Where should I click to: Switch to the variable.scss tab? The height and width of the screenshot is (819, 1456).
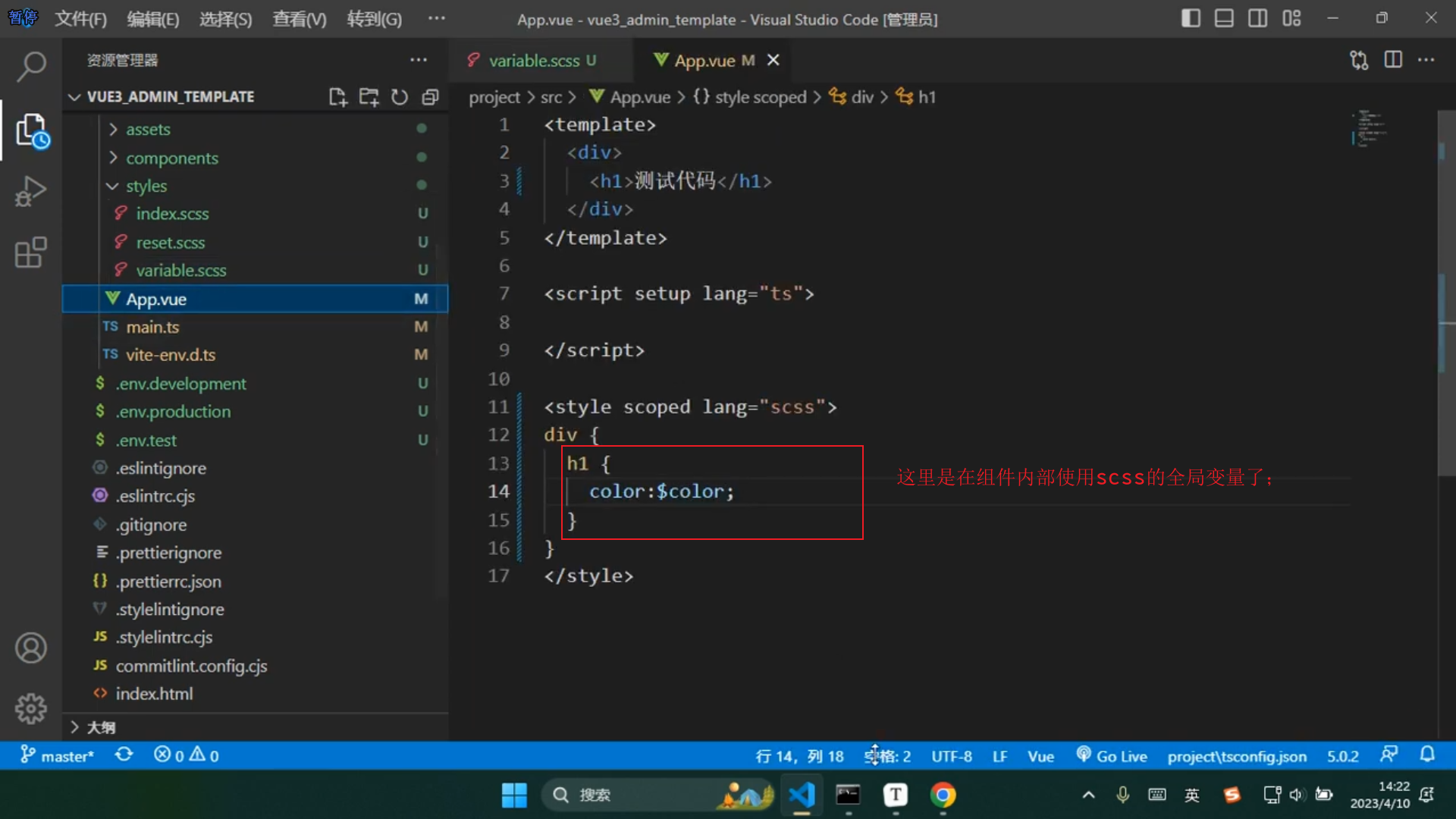tap(534, 61)
